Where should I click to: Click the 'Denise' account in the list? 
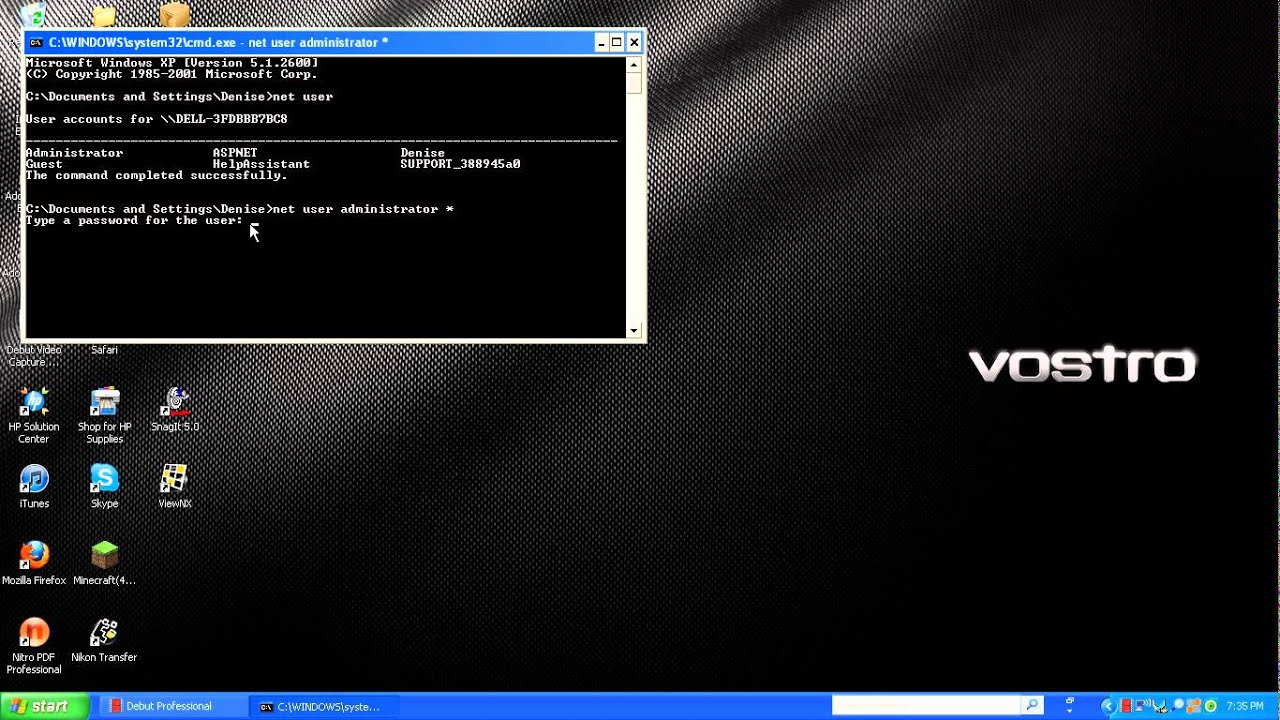pyautogui.click(x=423, y=153)
